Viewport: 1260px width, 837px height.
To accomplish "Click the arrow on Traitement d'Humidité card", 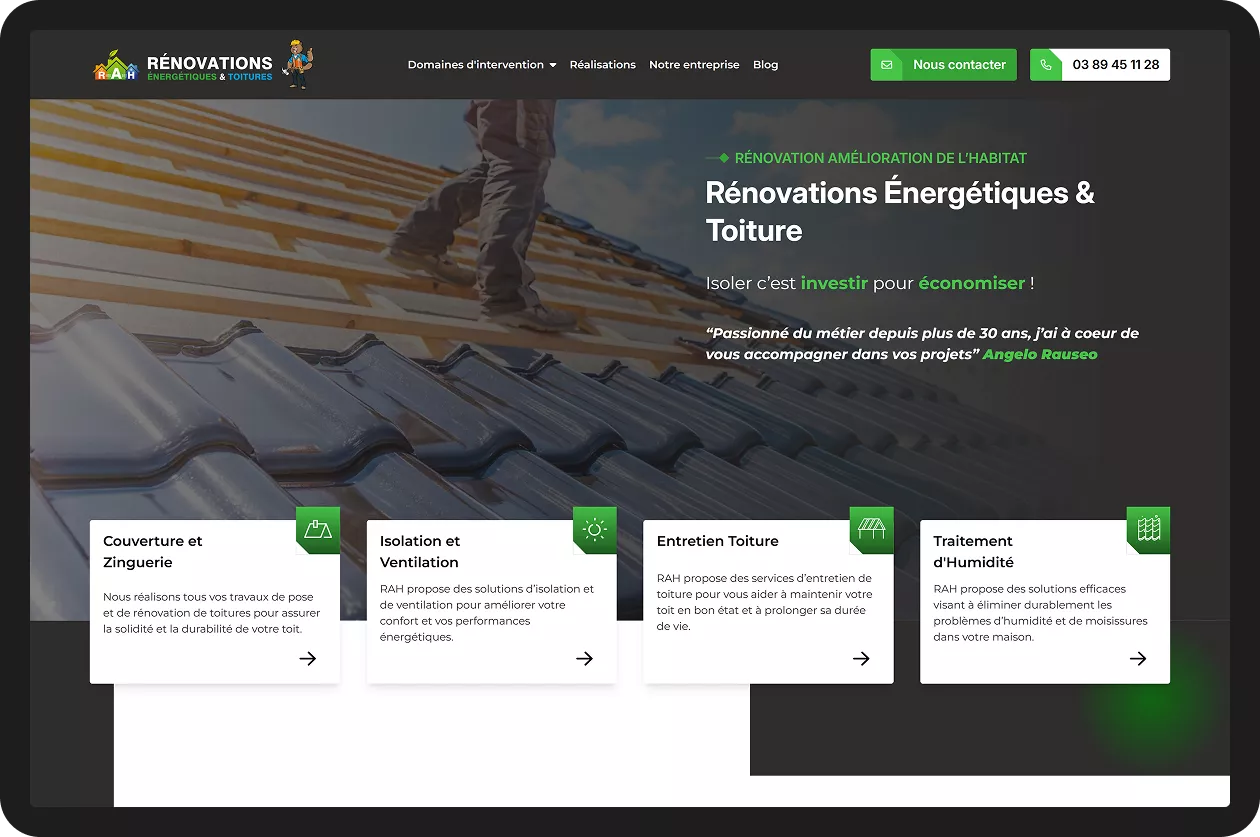I will click(1138, 658).
